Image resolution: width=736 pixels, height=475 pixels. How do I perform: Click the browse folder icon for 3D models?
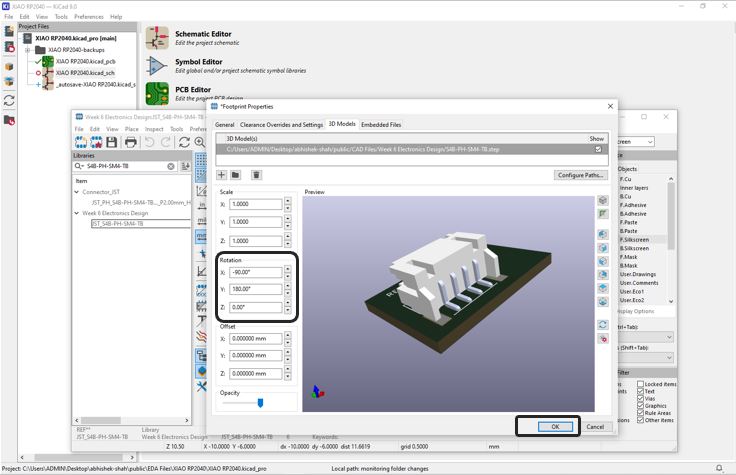pos(236,175)
